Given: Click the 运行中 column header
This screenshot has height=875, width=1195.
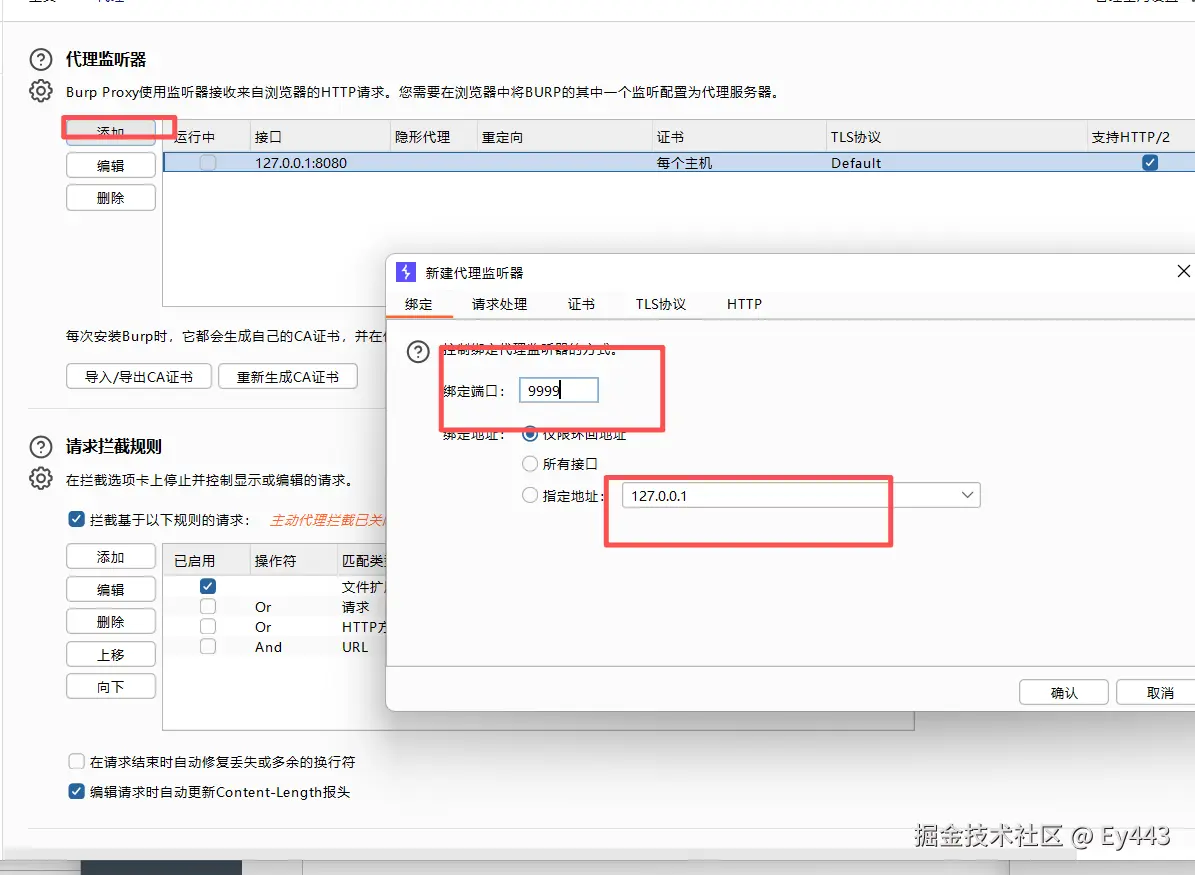Looking at the screenshot, I should click(207, 137).
